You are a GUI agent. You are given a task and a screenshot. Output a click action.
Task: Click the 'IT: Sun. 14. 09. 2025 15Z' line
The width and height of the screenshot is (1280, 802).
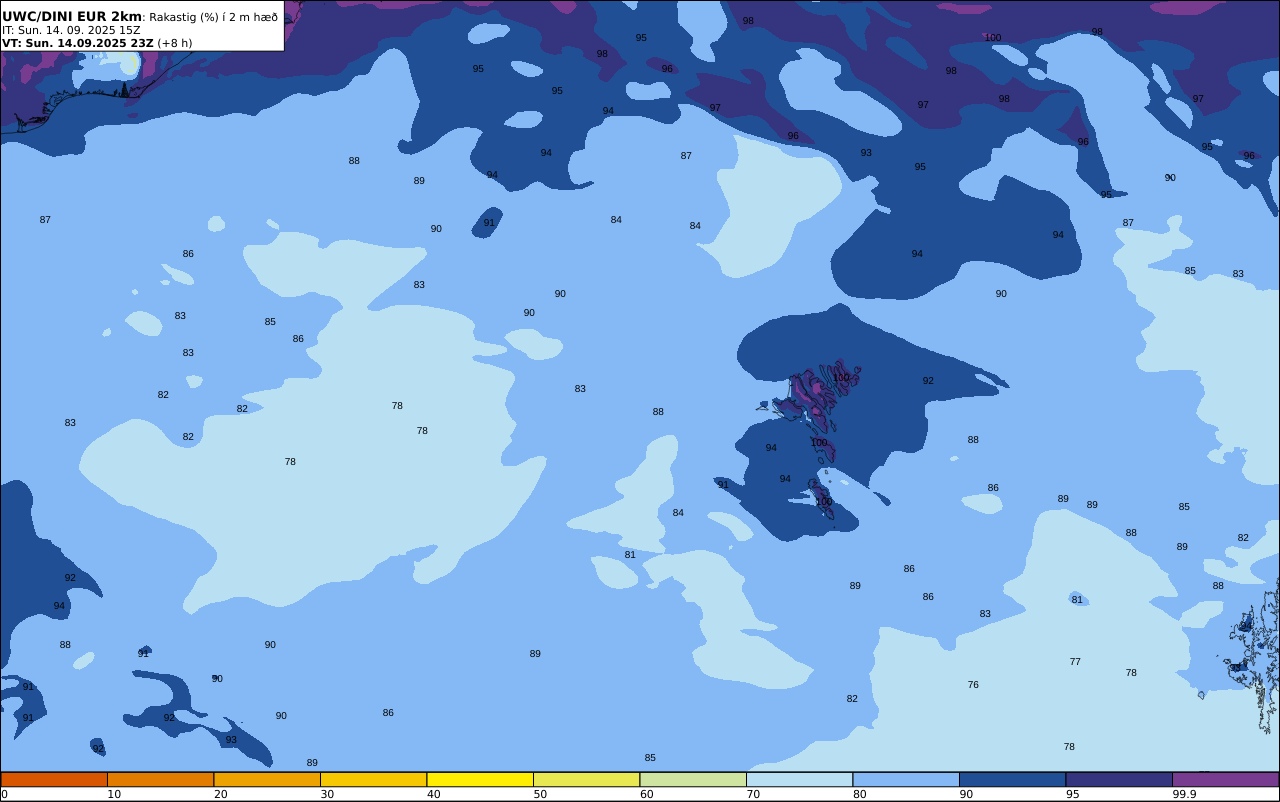point(71,30)
